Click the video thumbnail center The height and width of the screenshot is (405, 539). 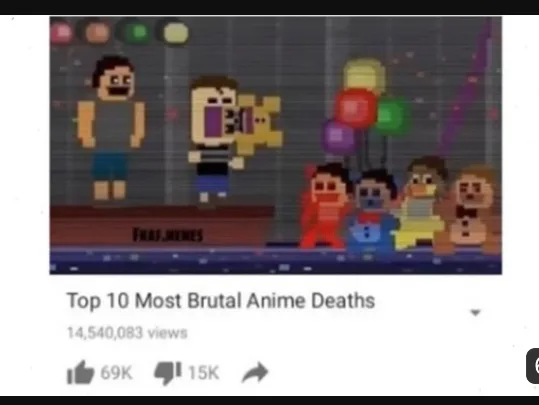(x=276, y=145)
